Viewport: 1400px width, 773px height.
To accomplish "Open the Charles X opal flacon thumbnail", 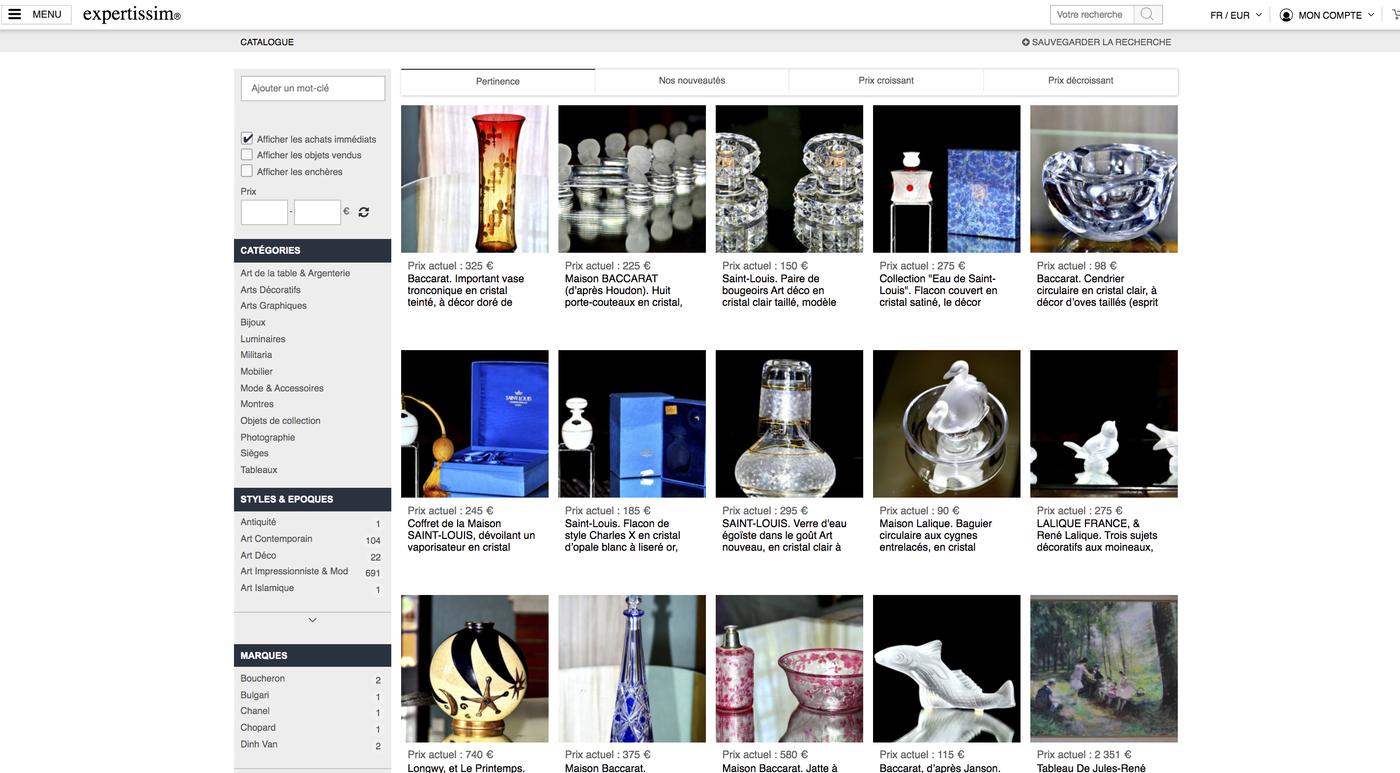I will [x=632, y=424].
